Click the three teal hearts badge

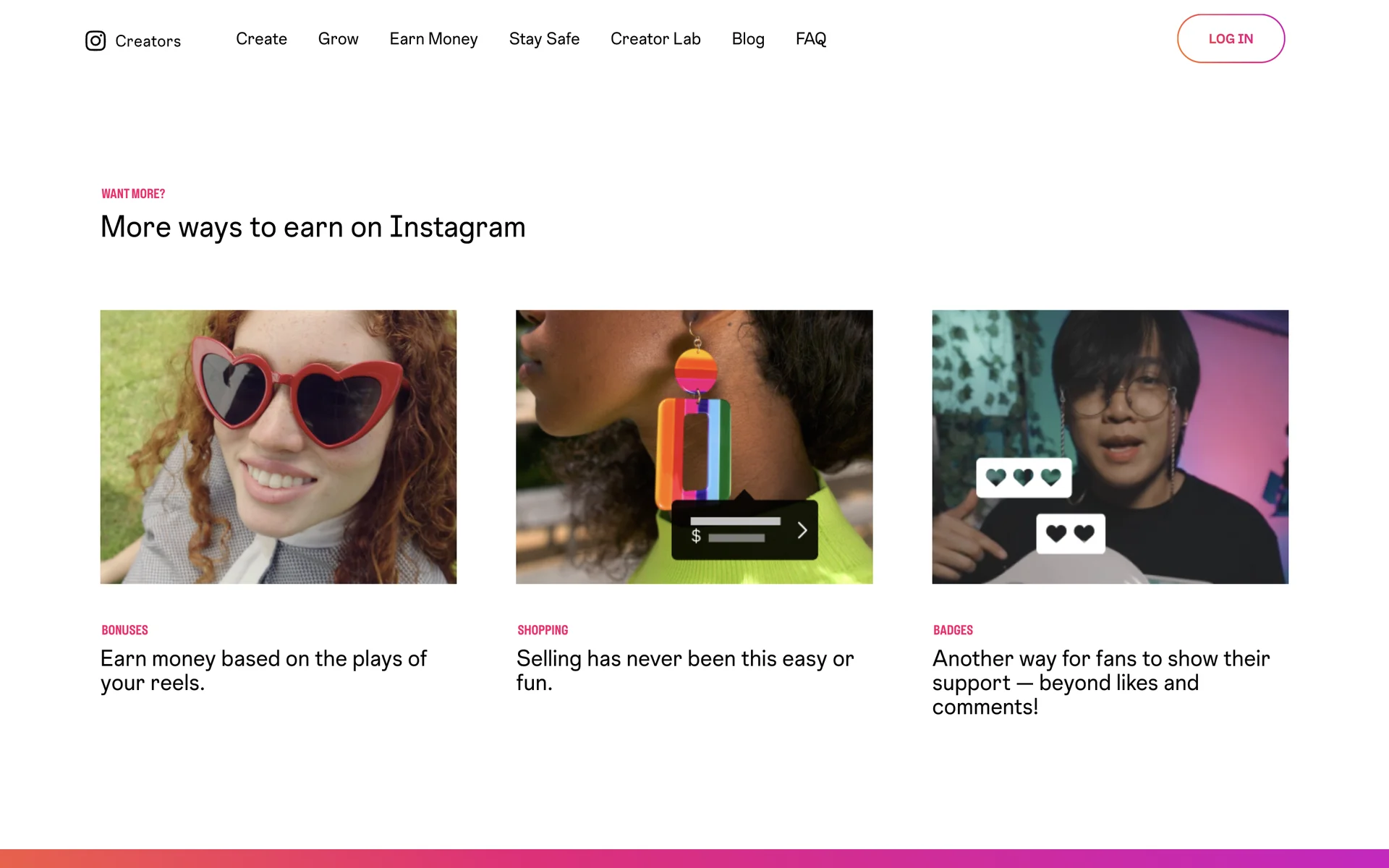[x=1023, y=477]
